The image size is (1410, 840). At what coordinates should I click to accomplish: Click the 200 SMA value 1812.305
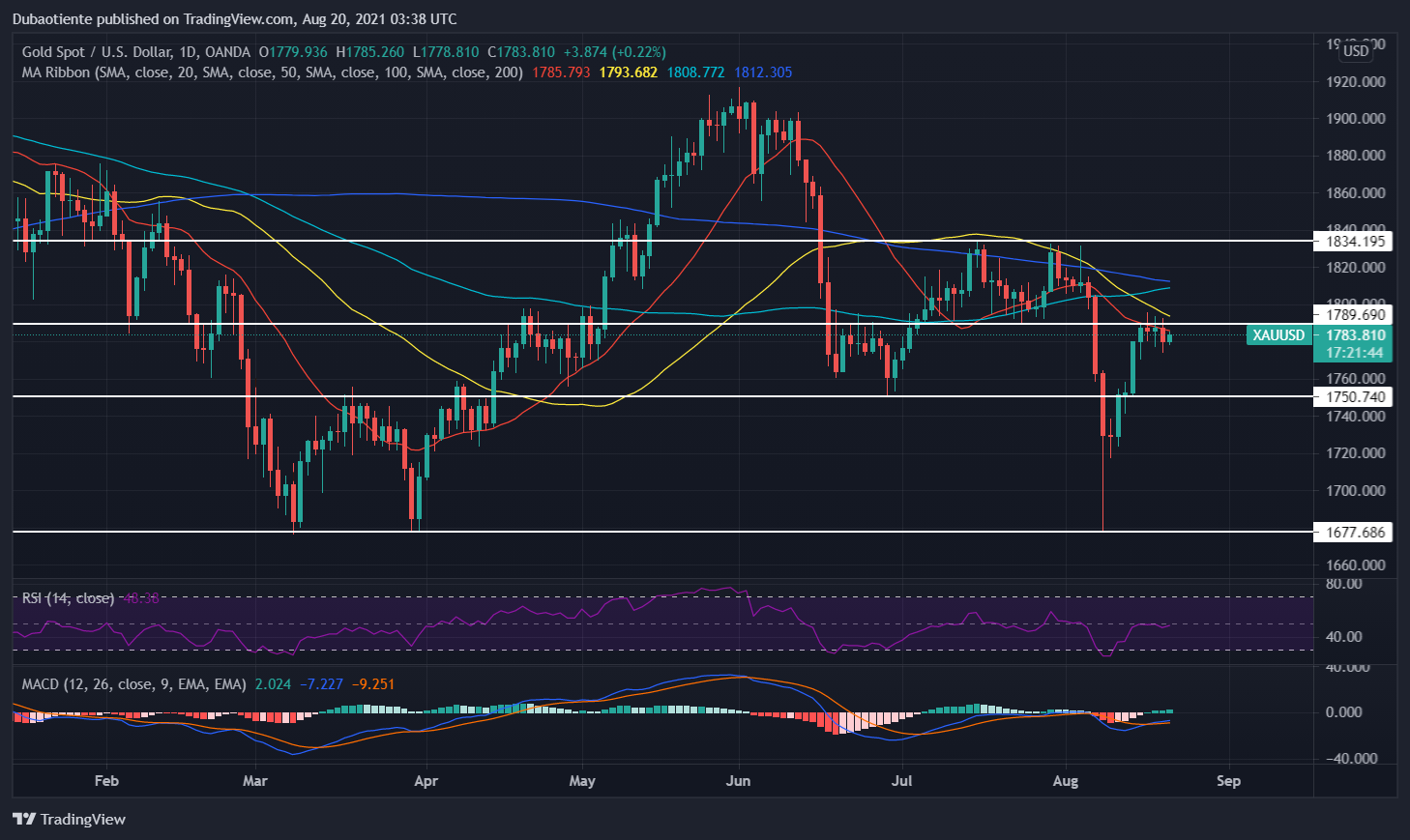click(x=763, y=72)
